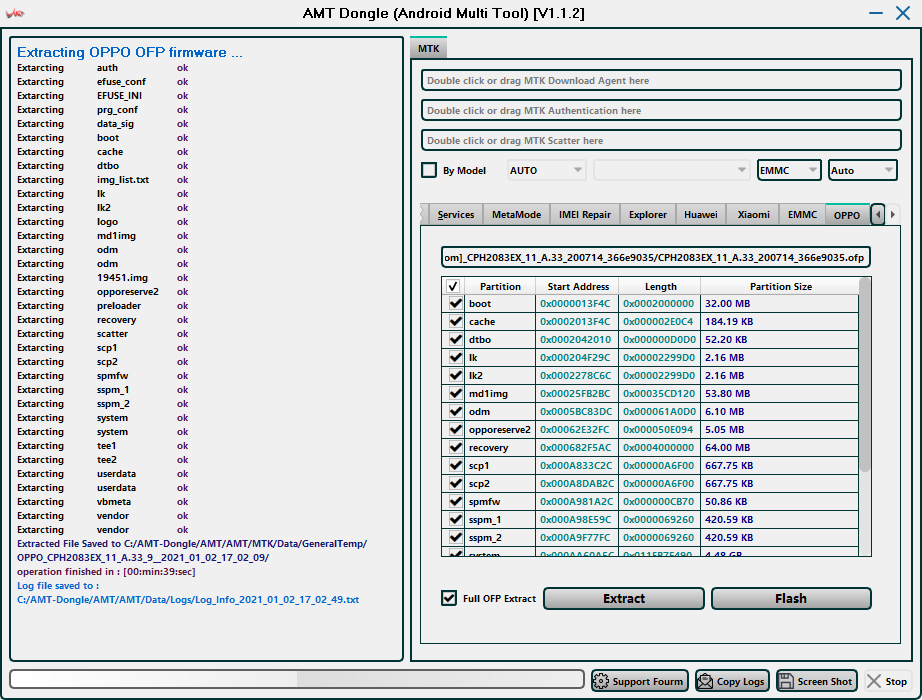Open the Huawei tab

(701, 215)
